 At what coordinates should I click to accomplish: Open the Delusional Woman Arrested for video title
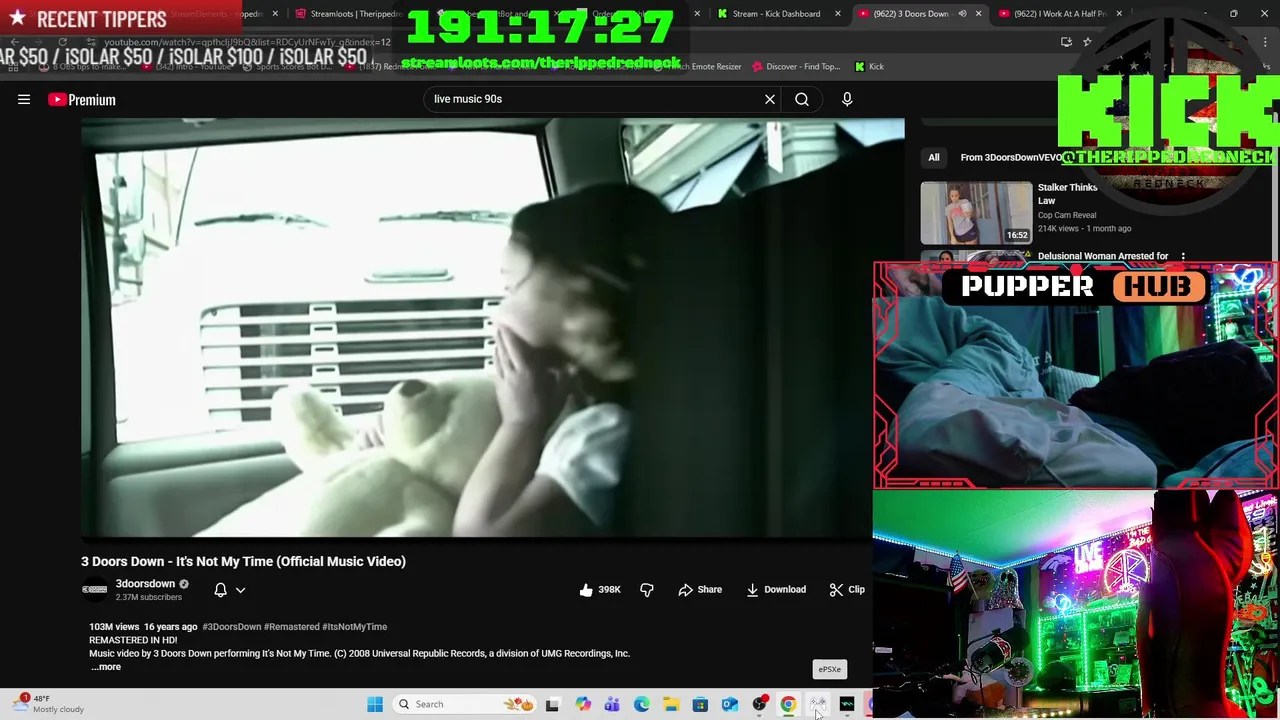tap(1103, 256)
